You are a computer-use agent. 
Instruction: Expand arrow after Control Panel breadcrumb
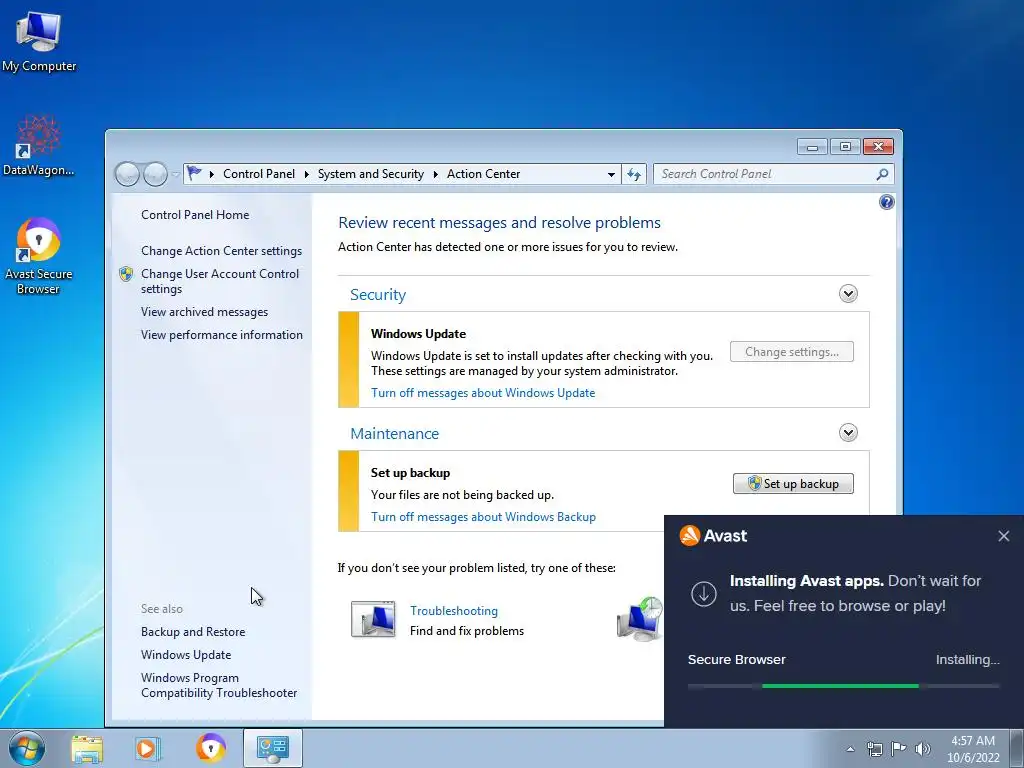[306, 174]
